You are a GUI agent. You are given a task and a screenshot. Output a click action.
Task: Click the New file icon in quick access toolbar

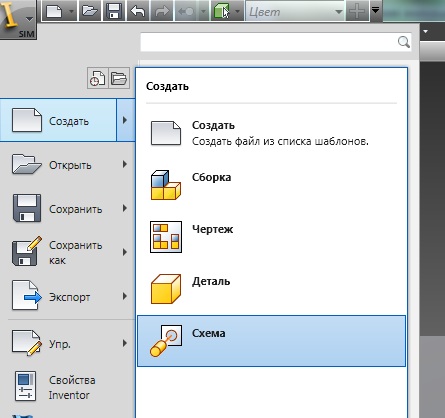click(55, 12)
